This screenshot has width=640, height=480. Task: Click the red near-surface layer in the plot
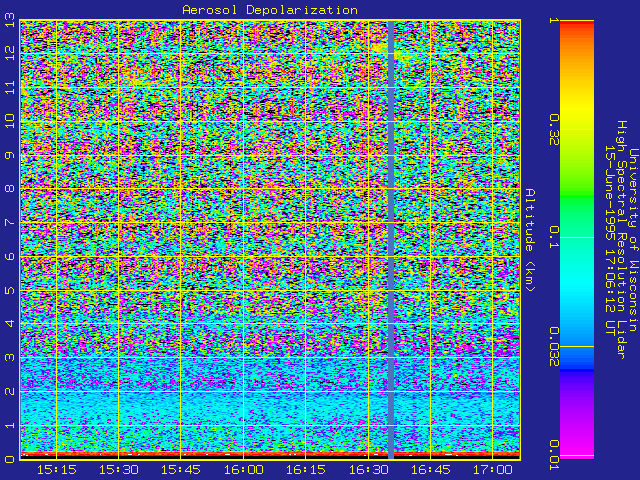(270, 454)
